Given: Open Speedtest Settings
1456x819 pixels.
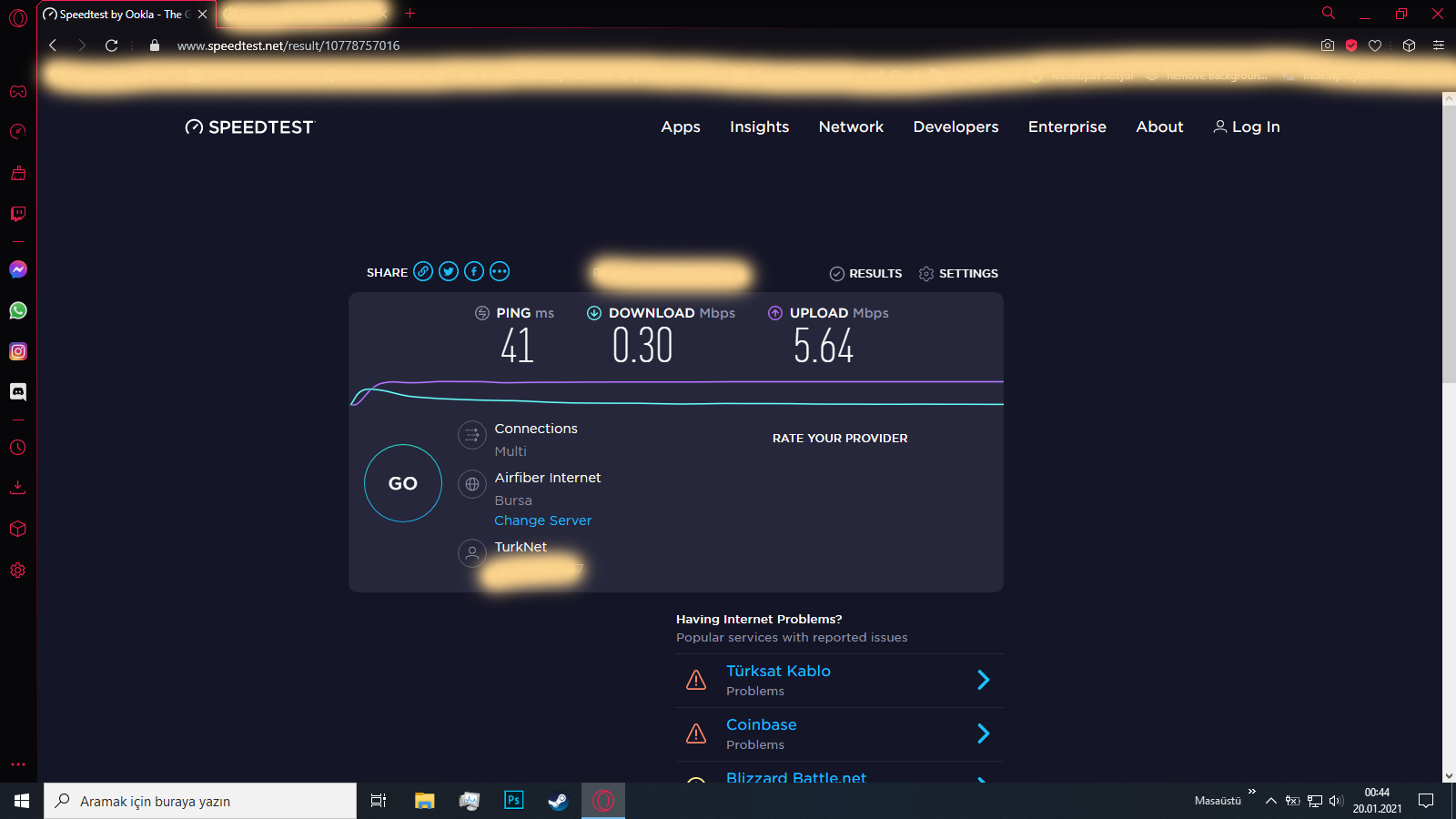Looking at the screenshot, I should pos(958,274).
